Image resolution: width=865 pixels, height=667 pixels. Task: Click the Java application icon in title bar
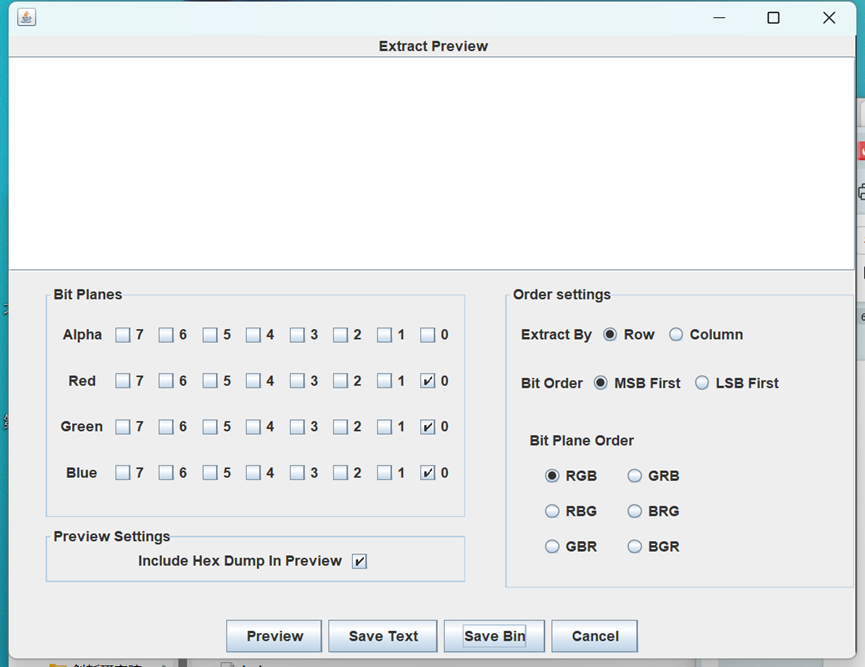26,18
